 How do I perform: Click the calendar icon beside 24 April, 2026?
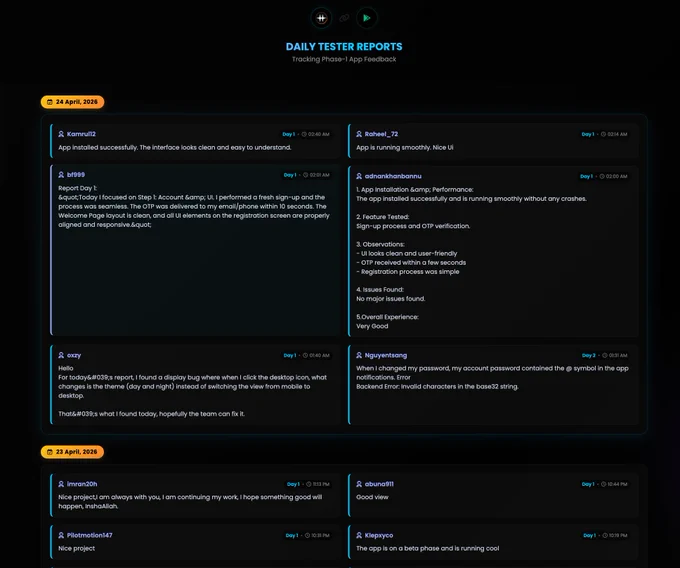pyautogui.click(x=50, y=102)
